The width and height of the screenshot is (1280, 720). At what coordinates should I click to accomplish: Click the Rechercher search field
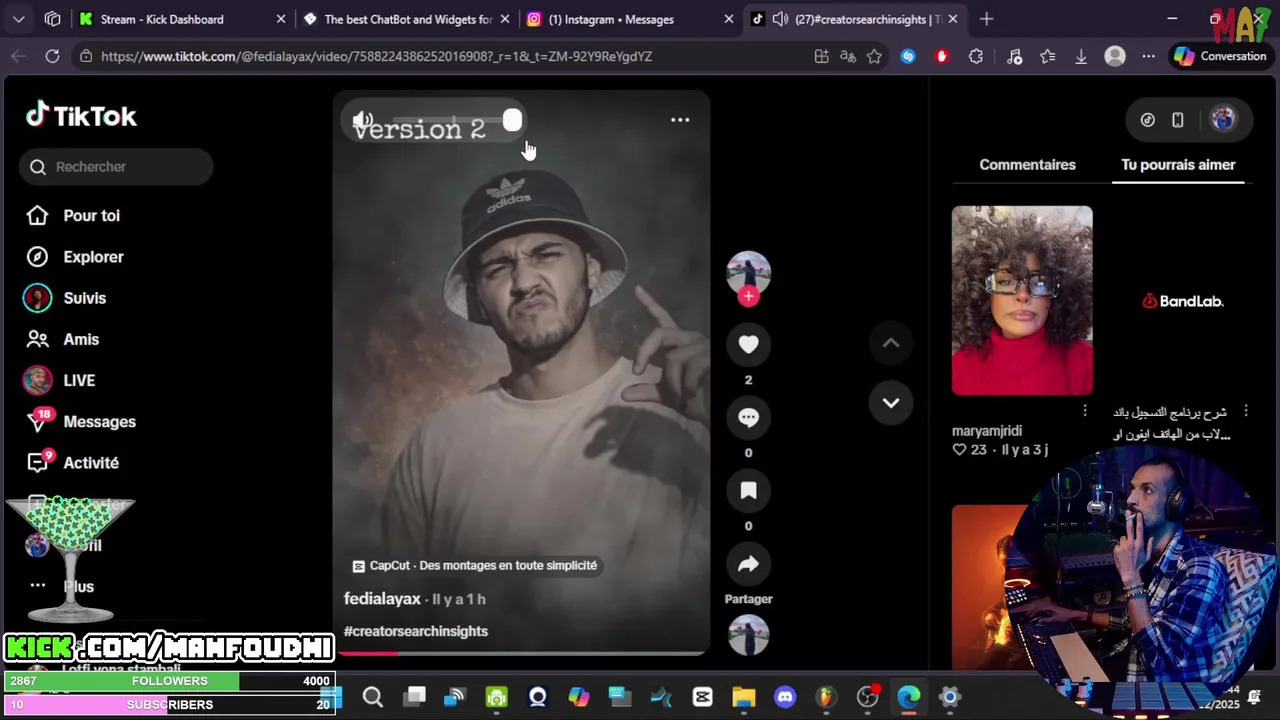[116, 167]
